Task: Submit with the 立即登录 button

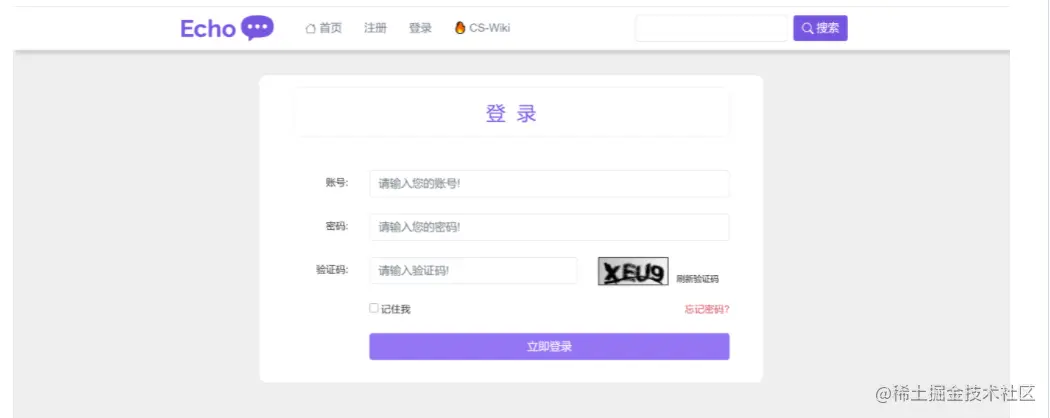Action: pyautogui.click(x=549, y=346)
